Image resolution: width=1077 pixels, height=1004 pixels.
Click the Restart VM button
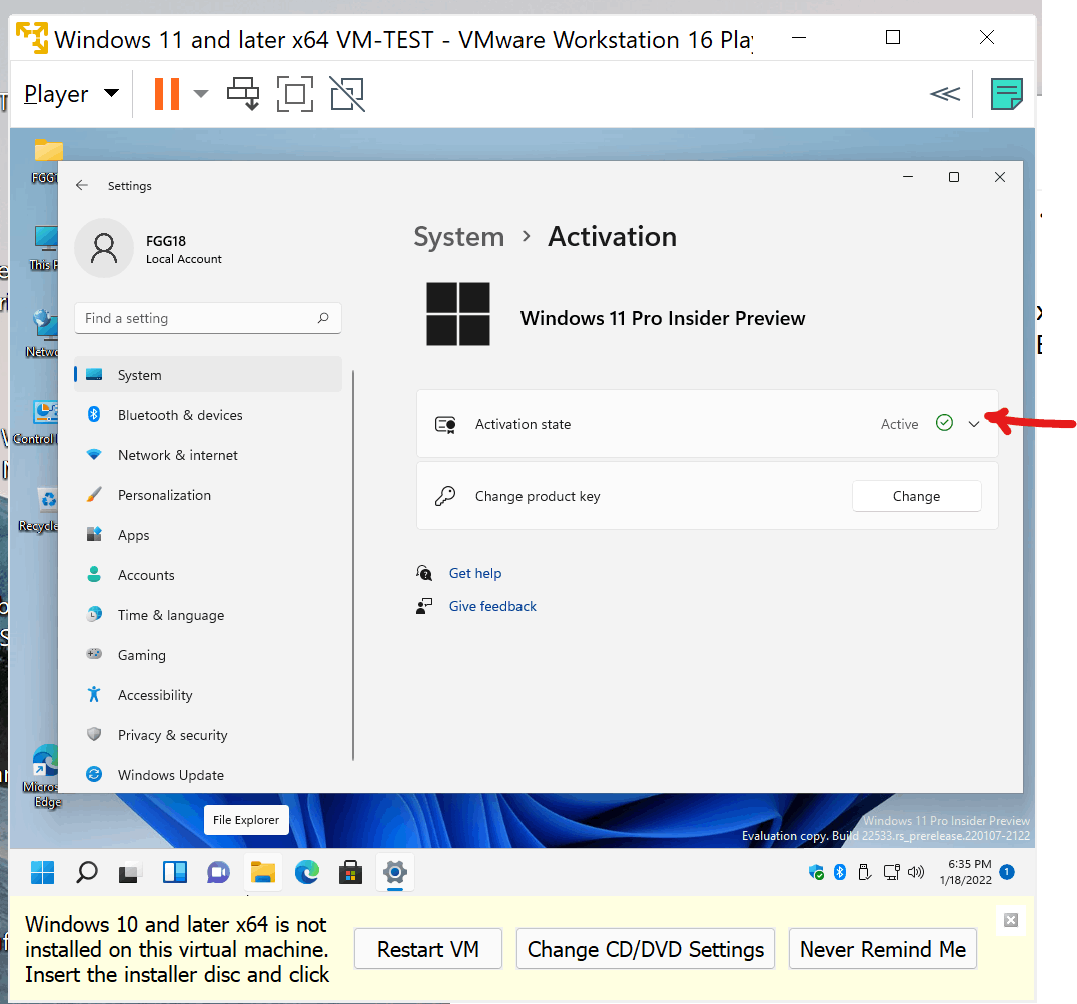(x=428, y=949)
